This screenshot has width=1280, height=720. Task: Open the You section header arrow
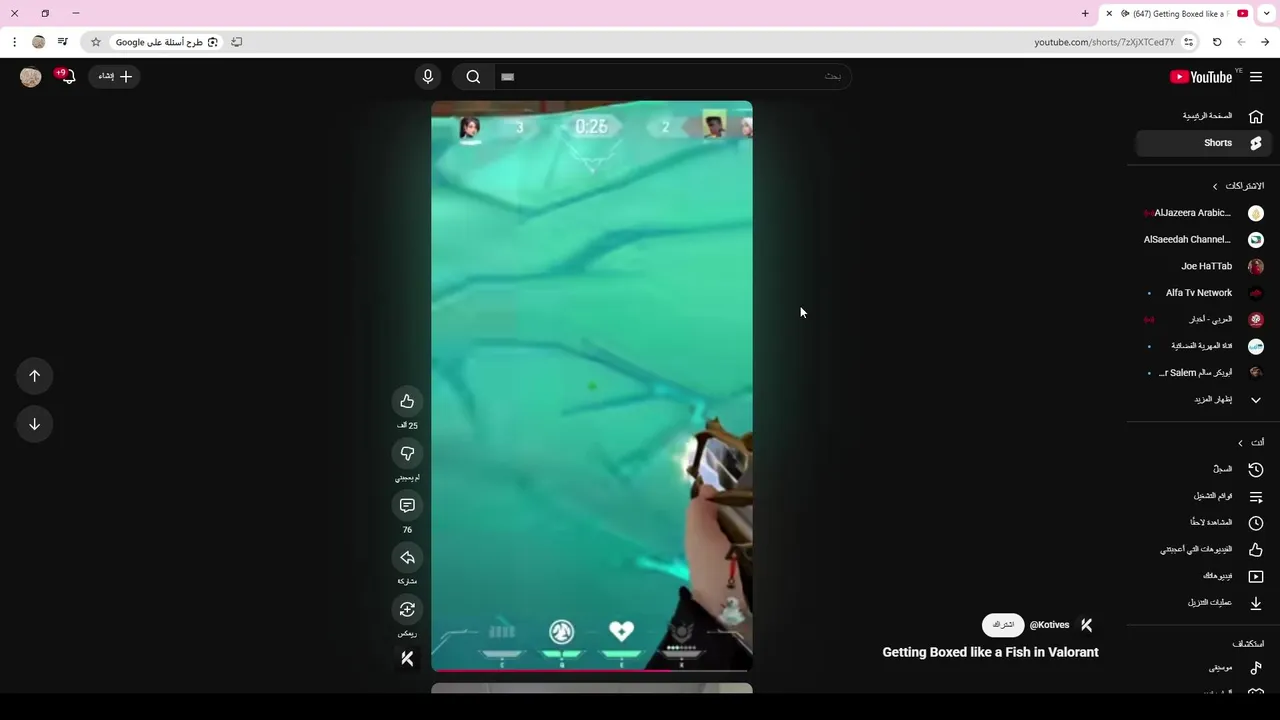[1240, 443]
